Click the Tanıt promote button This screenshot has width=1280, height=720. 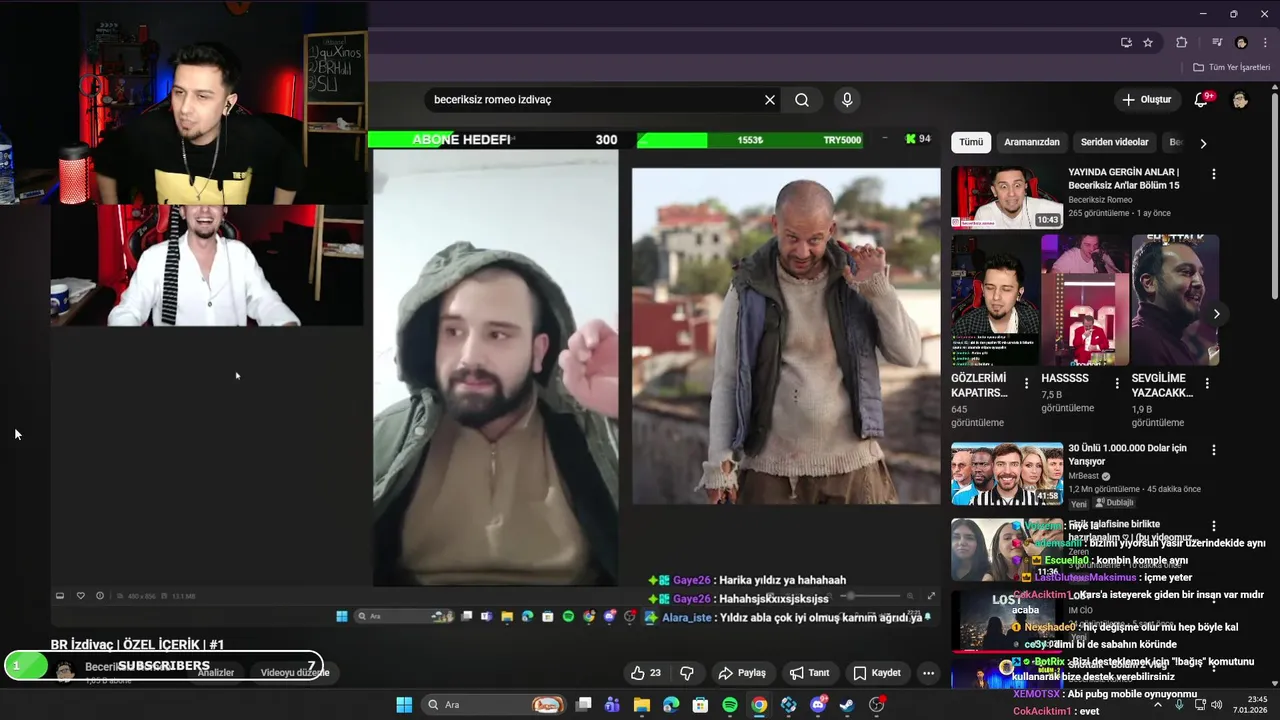tap(809, 673)
